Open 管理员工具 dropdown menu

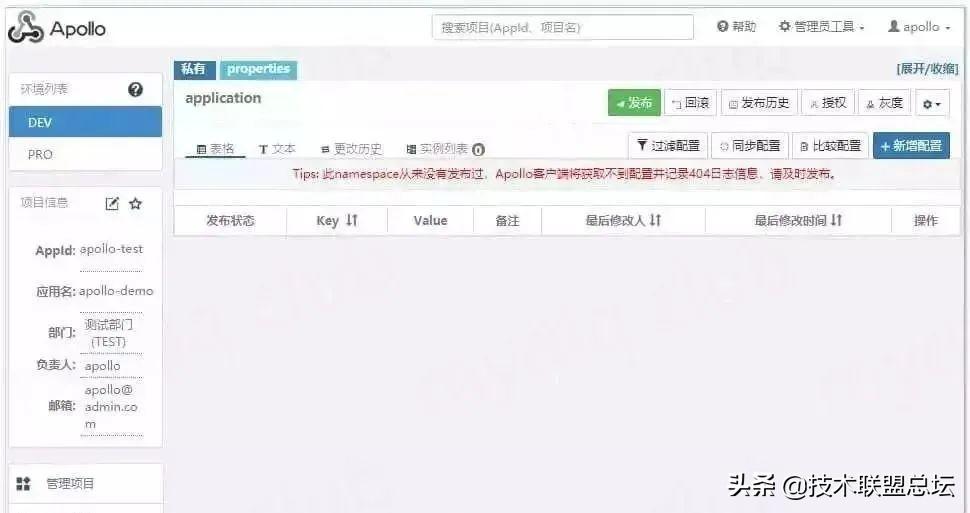pos(821,27)
